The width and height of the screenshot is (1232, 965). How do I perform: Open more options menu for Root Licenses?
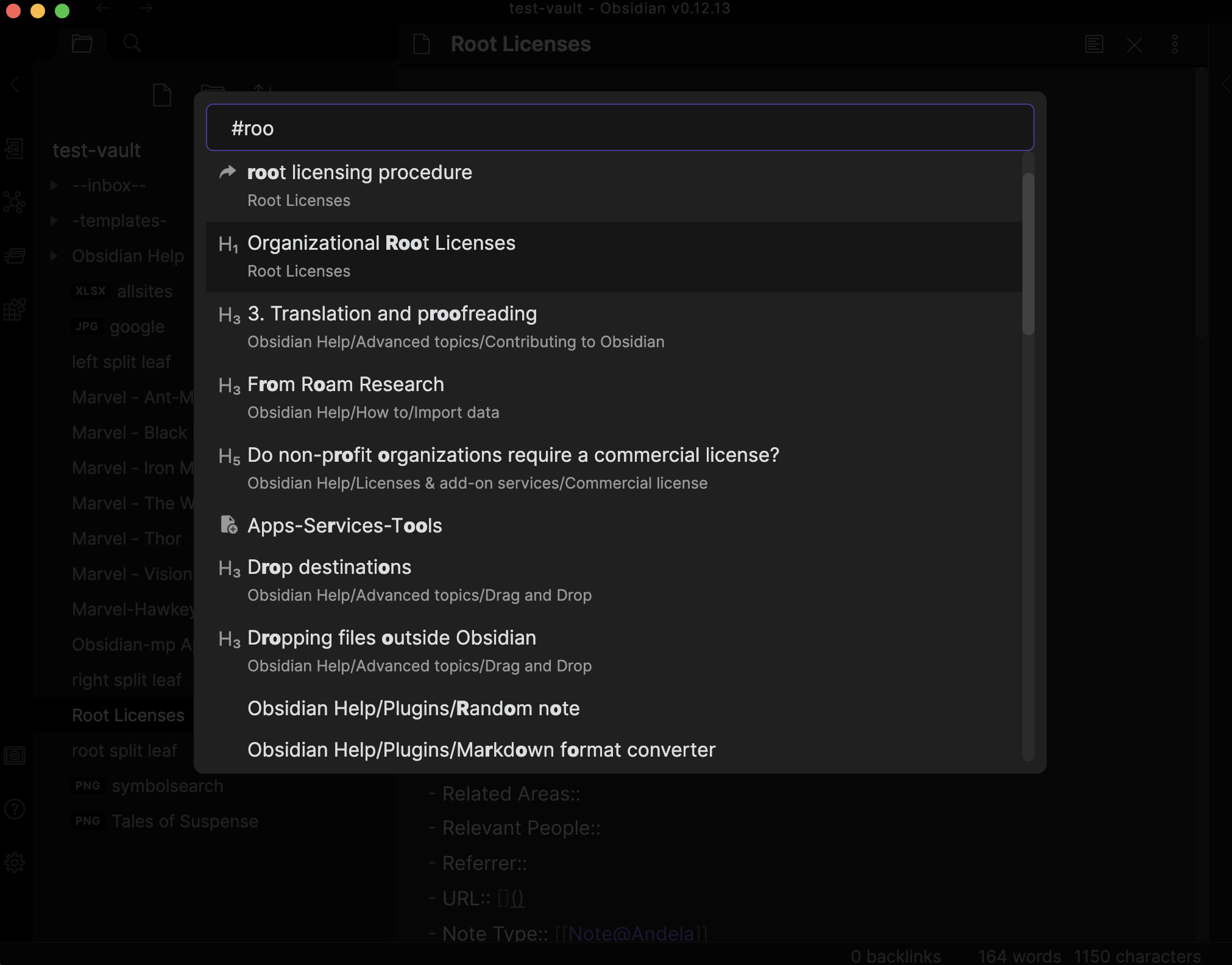pos(1174,44)
